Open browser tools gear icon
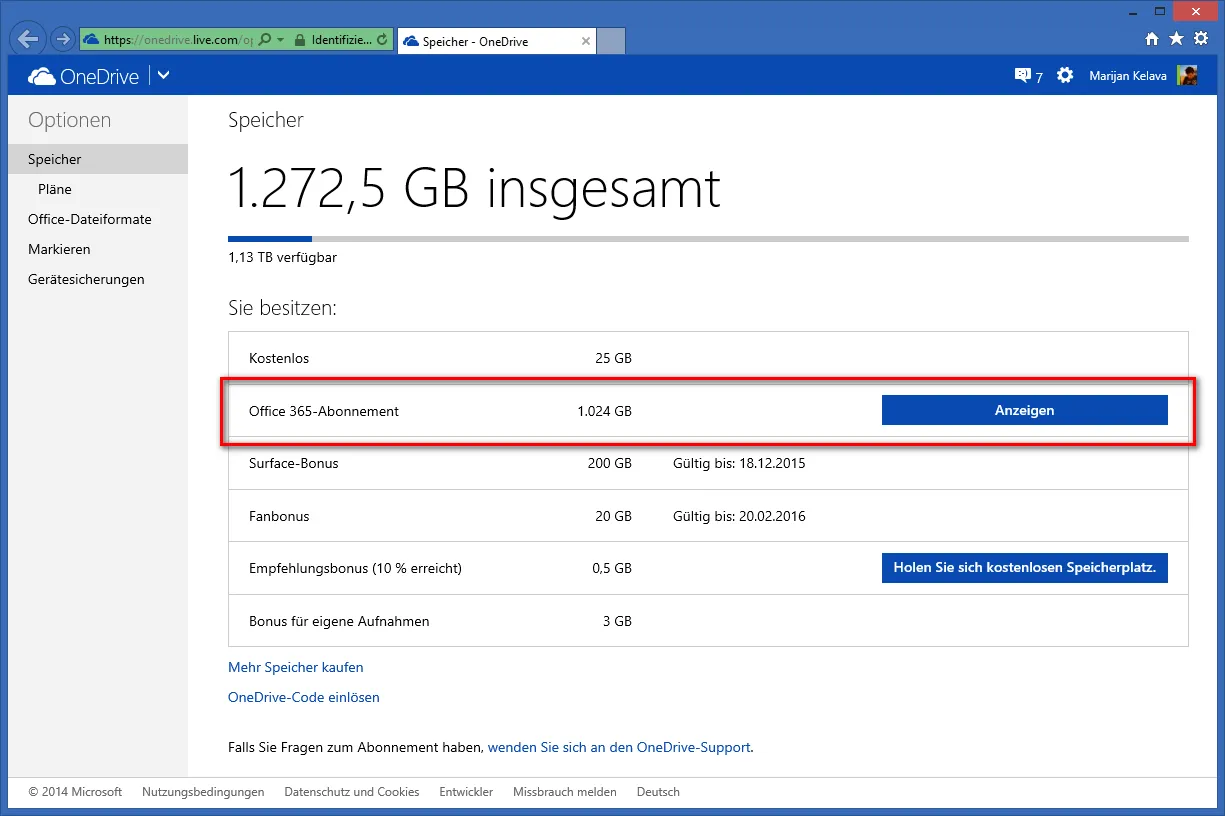 click(1199, 39)
